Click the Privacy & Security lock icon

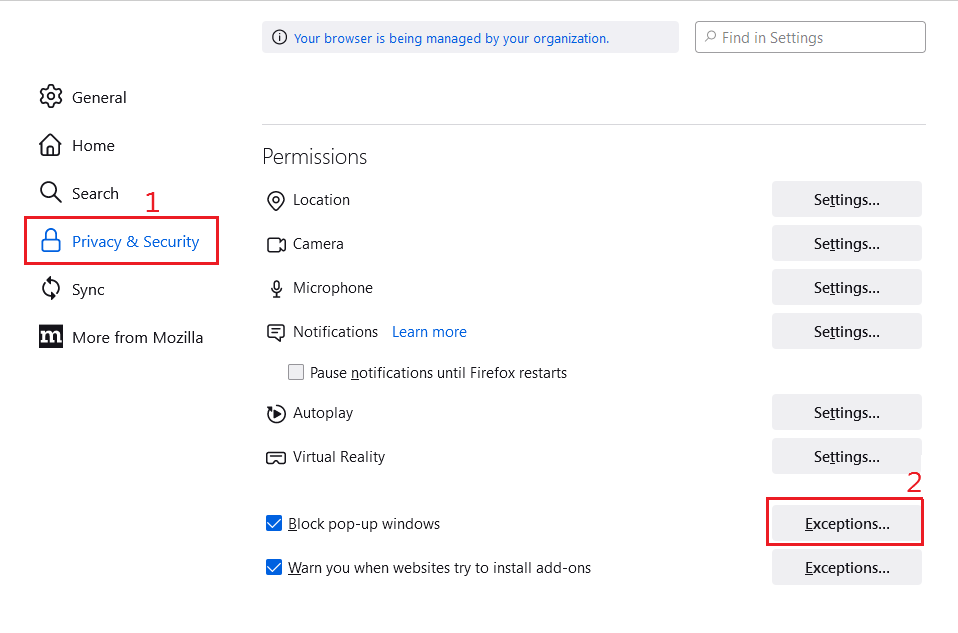(50, 241)
